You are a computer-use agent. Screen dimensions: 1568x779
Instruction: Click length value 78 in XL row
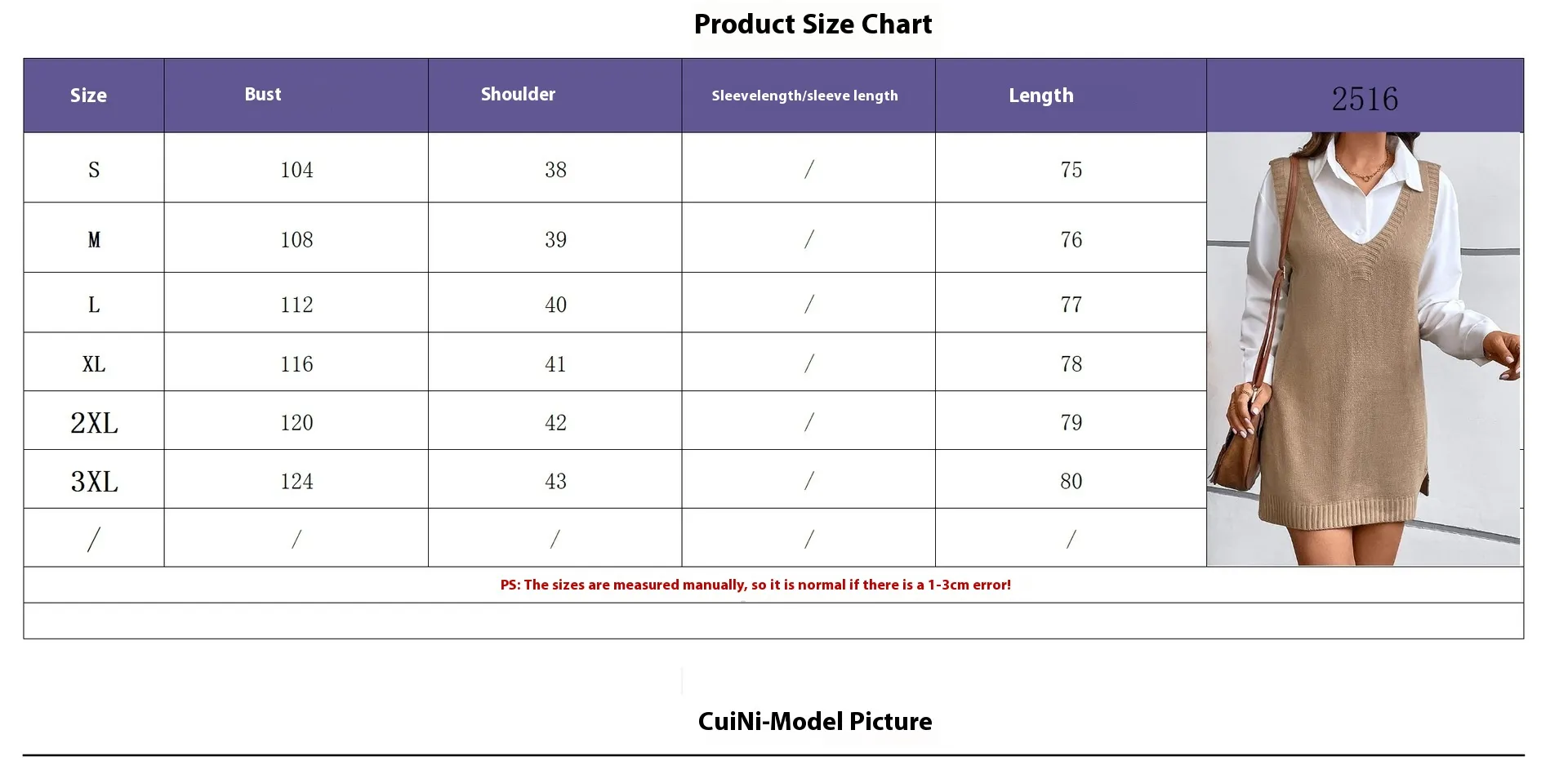click(x=1071, y=364)
